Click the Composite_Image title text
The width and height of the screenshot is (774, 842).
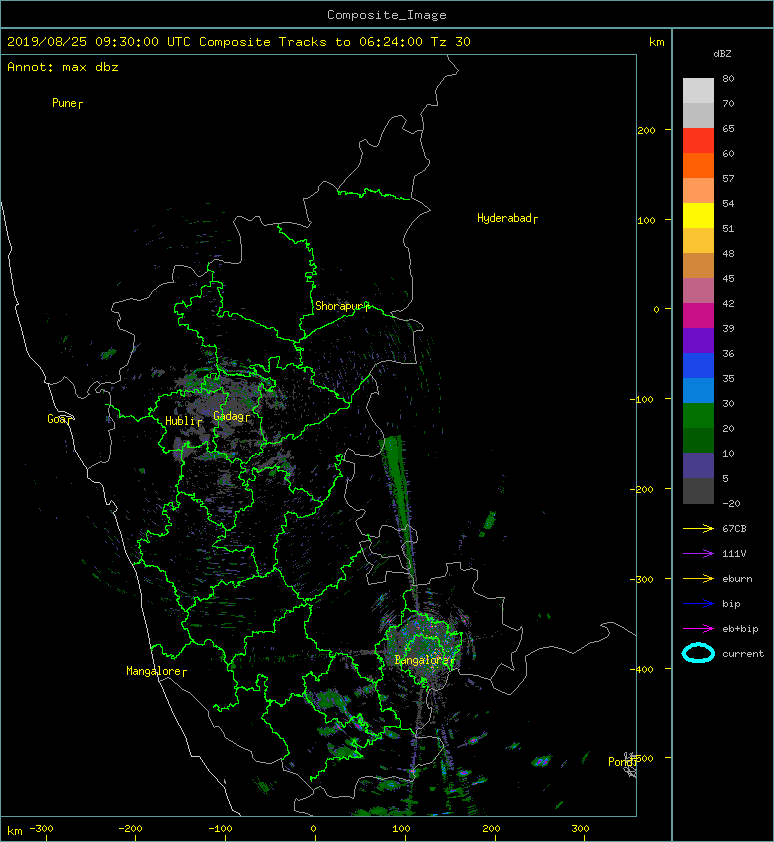[x=387, y=15]
